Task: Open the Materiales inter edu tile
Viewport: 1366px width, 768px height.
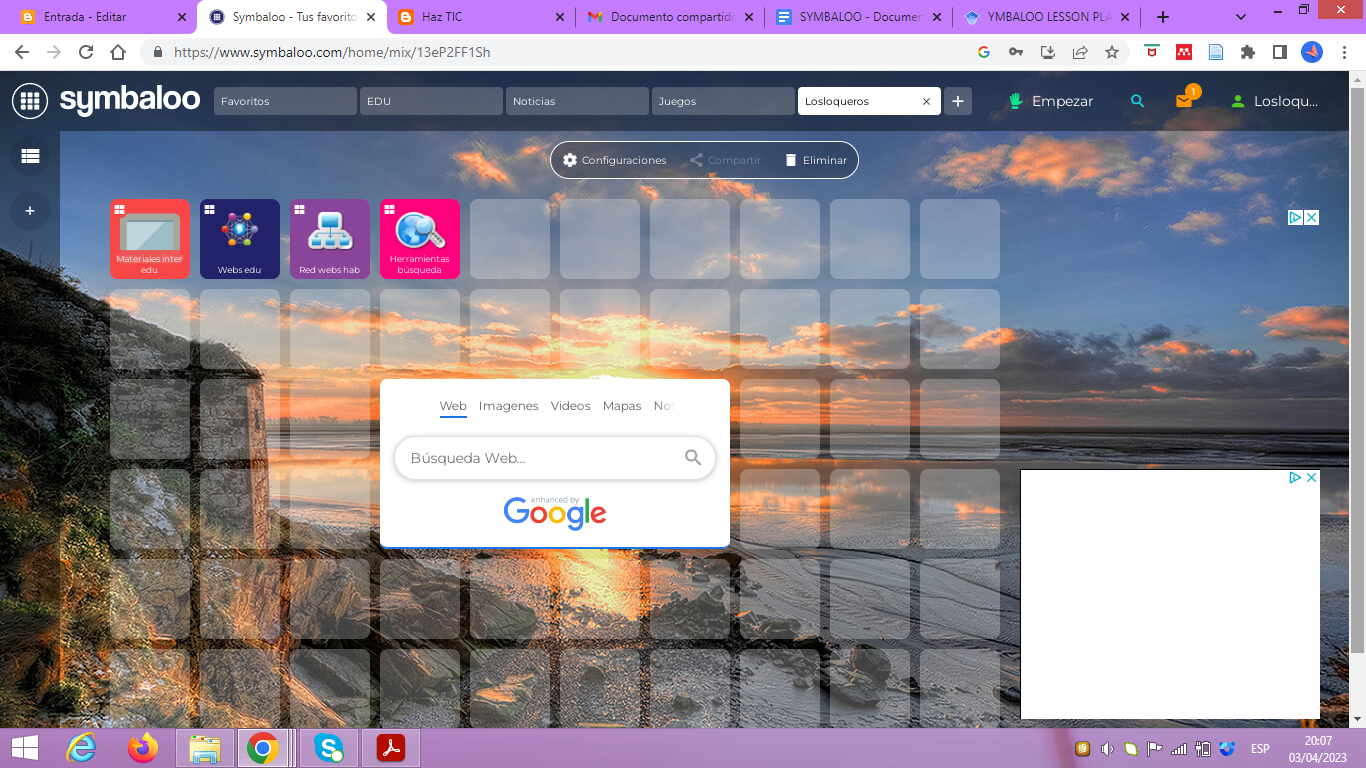Action: [x=149, y=239]
